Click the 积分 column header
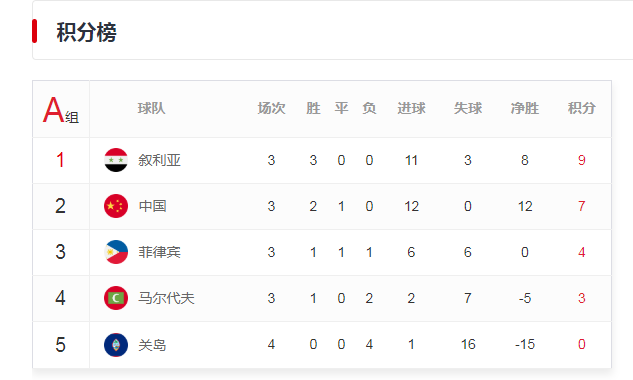This screenshot has width=633, height=380. [581, 108]
